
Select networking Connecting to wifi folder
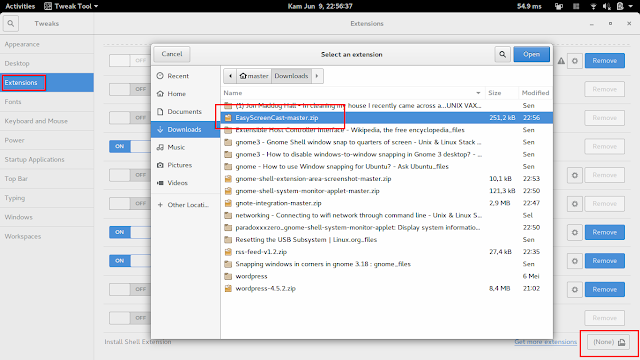pos(387,215)
